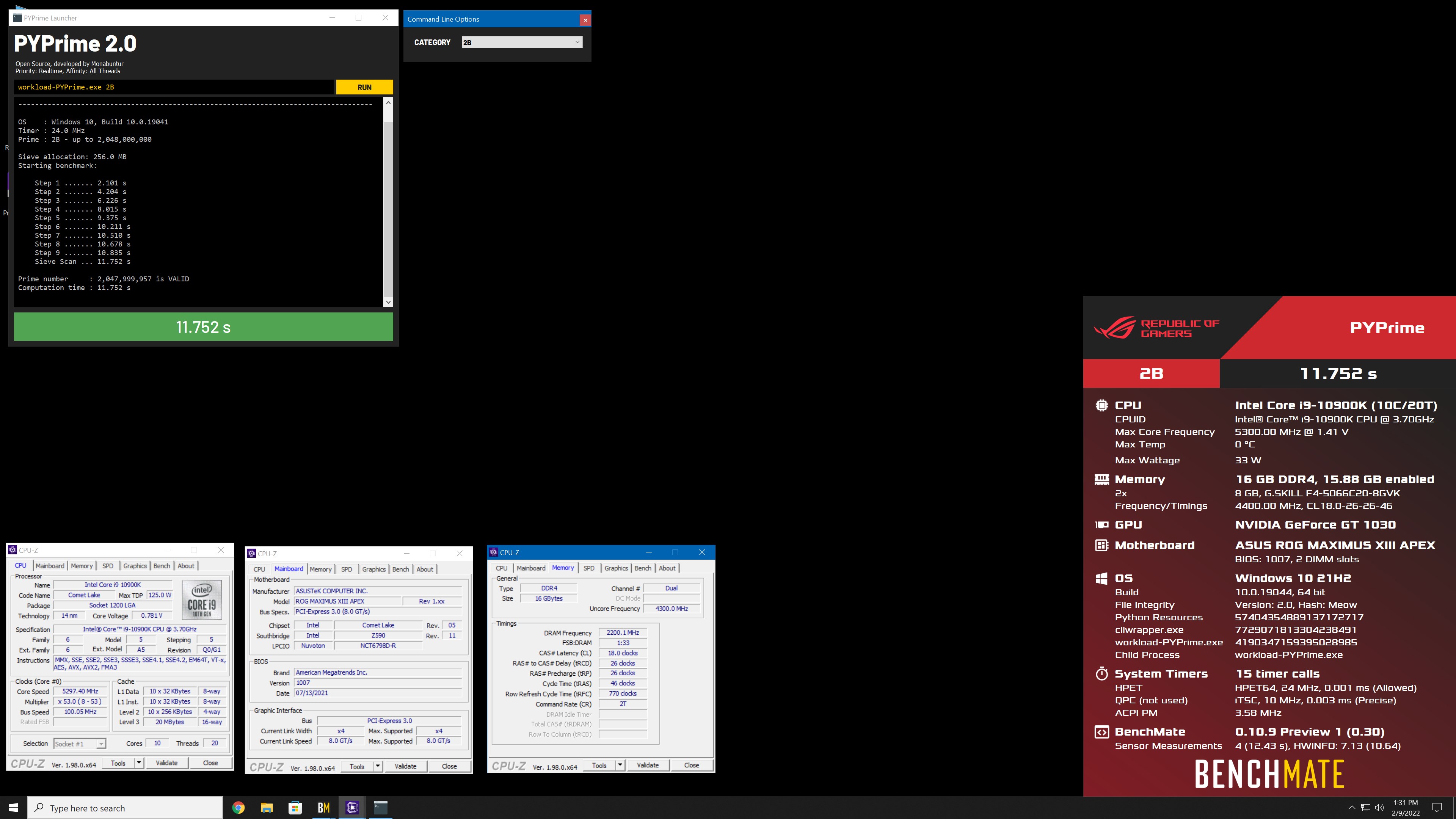Click Validate in left CPU-Z window

point(167,763)
